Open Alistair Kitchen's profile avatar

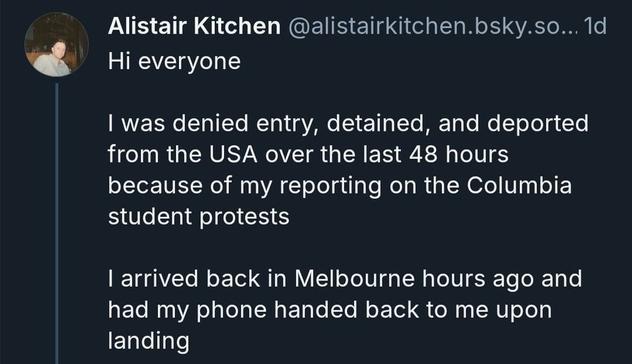(56, 44)
